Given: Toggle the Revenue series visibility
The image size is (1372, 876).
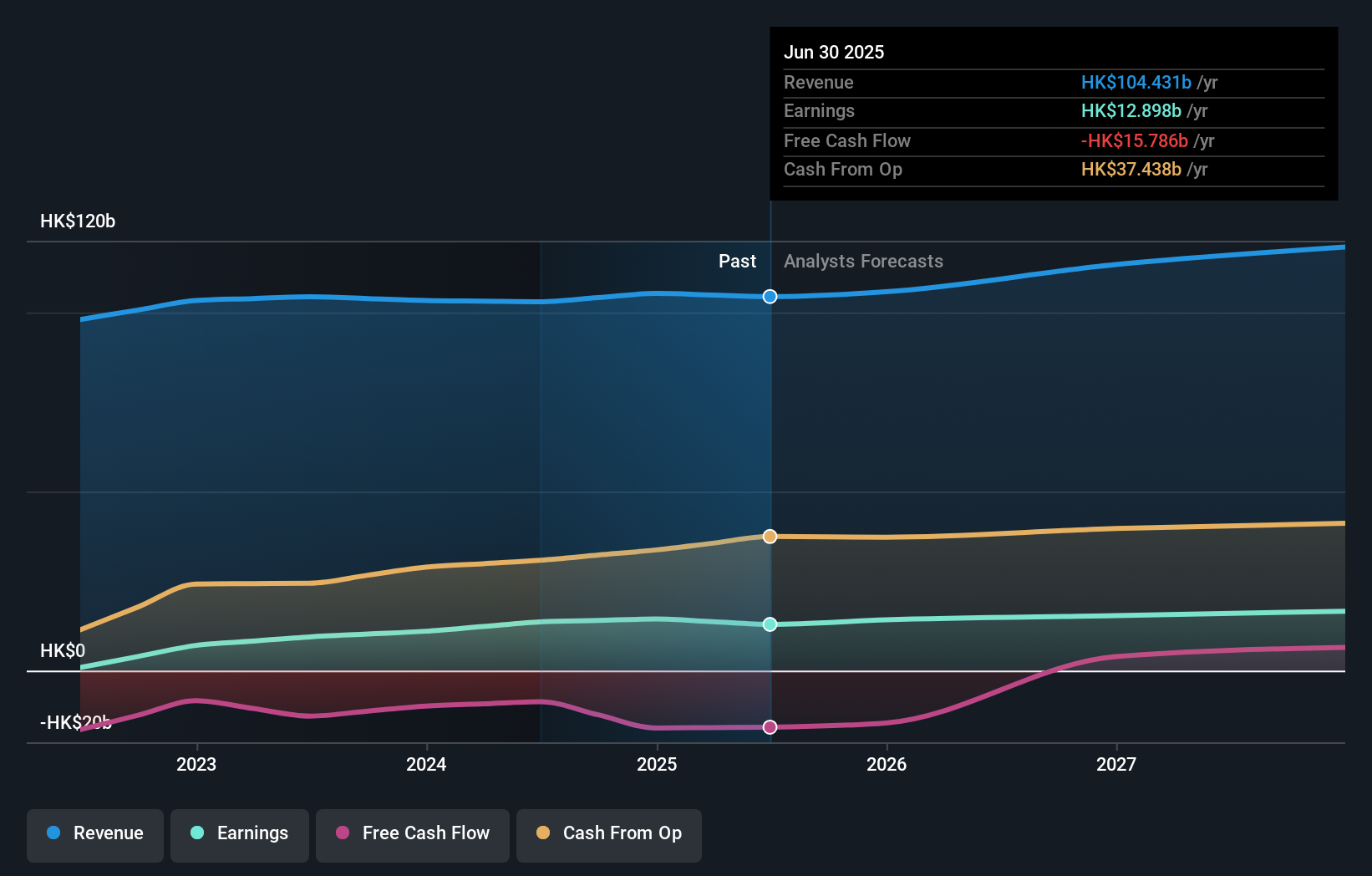Looking at the screenshot, I should (94, 834).
